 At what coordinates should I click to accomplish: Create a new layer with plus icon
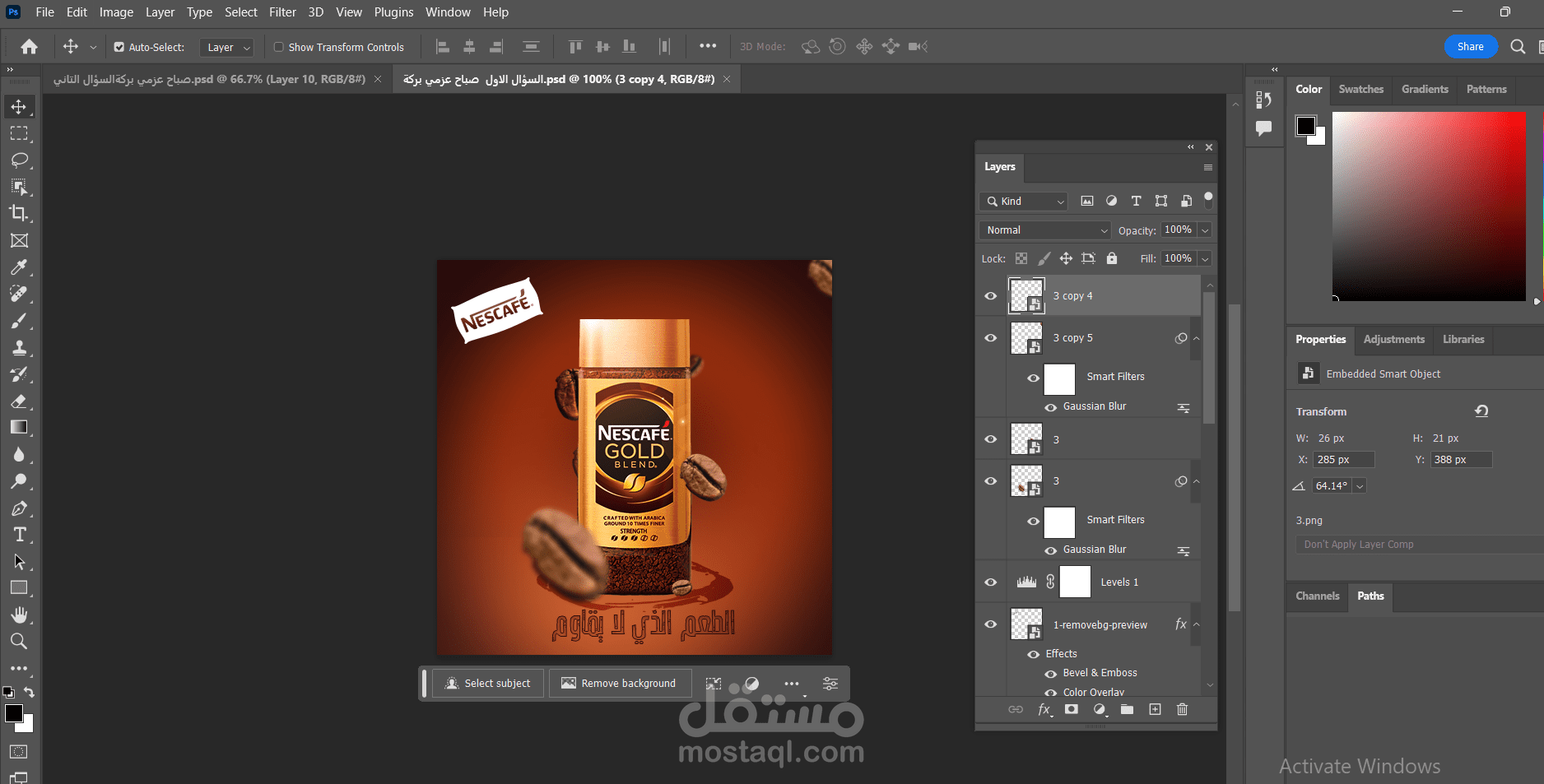[1155, 709]
